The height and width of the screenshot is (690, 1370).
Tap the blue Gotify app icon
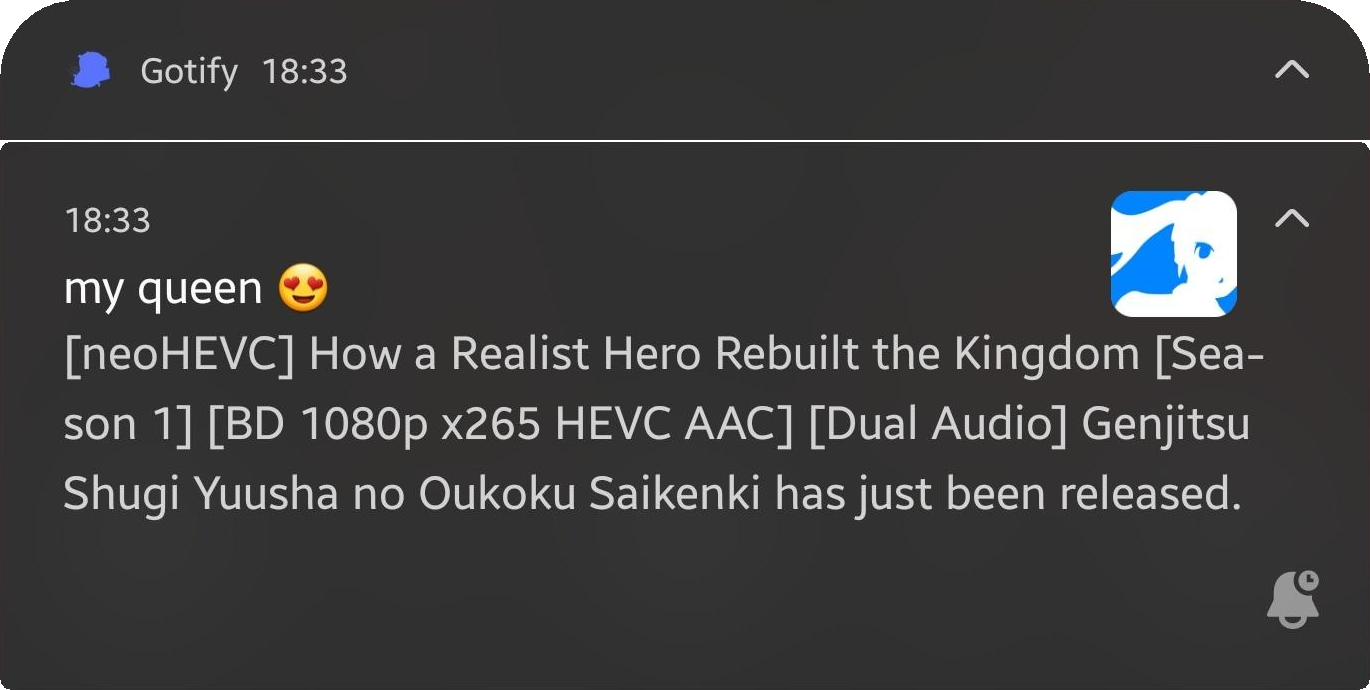[91, 71]
